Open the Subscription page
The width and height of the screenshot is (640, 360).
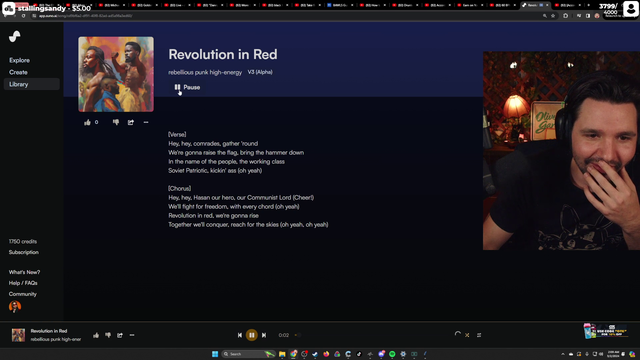24,252
